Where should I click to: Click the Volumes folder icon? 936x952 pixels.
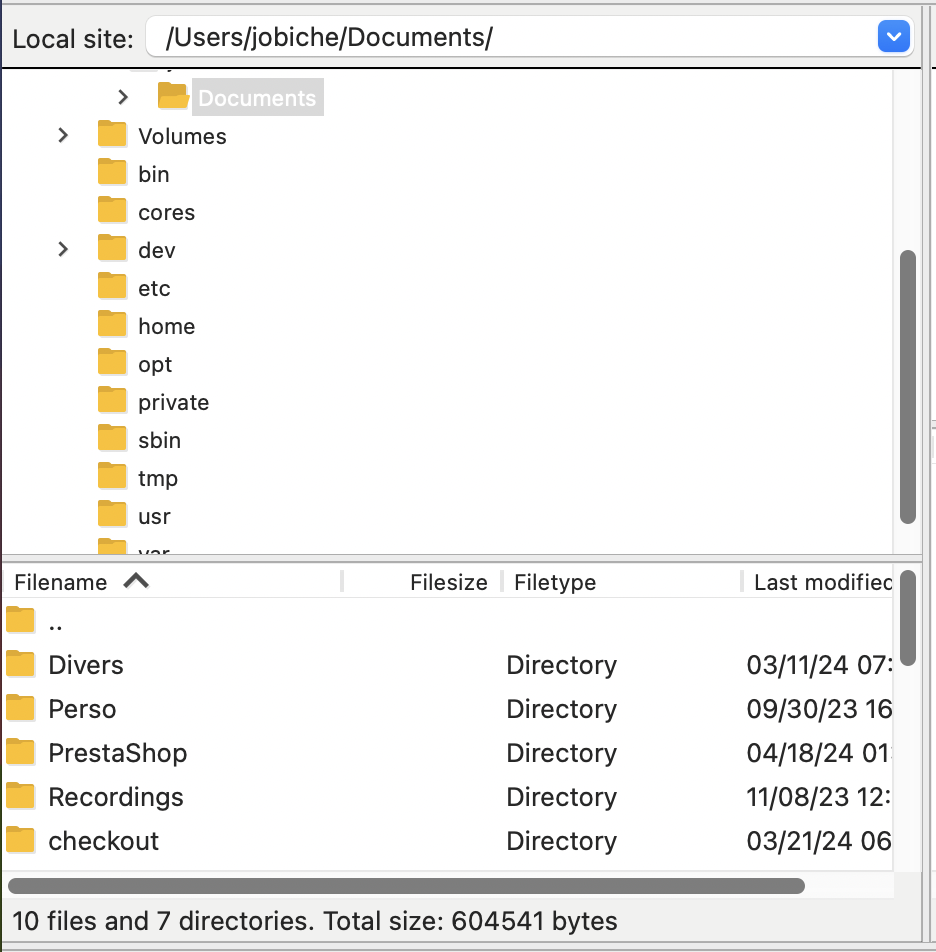point(112,135)
